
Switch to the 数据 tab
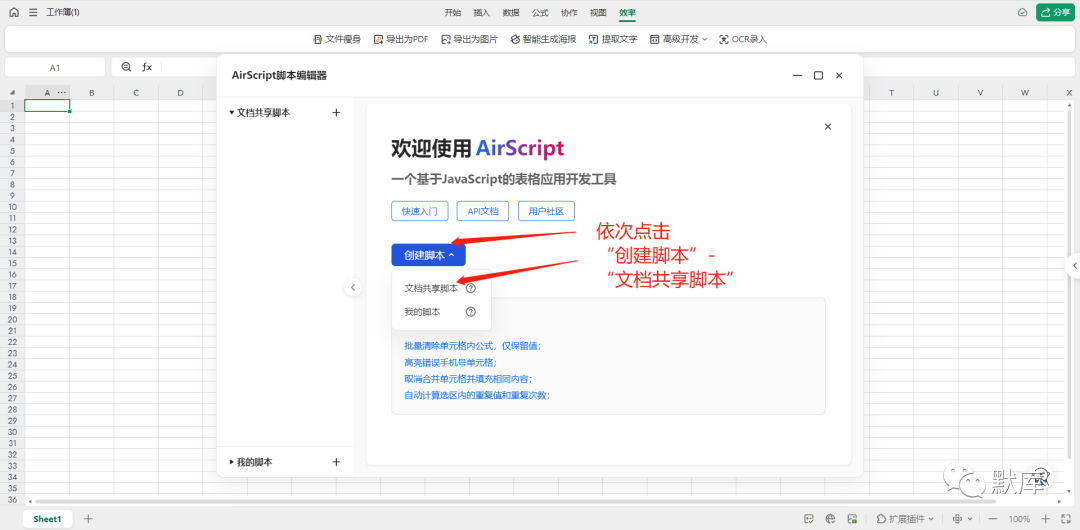click(511, 12)
